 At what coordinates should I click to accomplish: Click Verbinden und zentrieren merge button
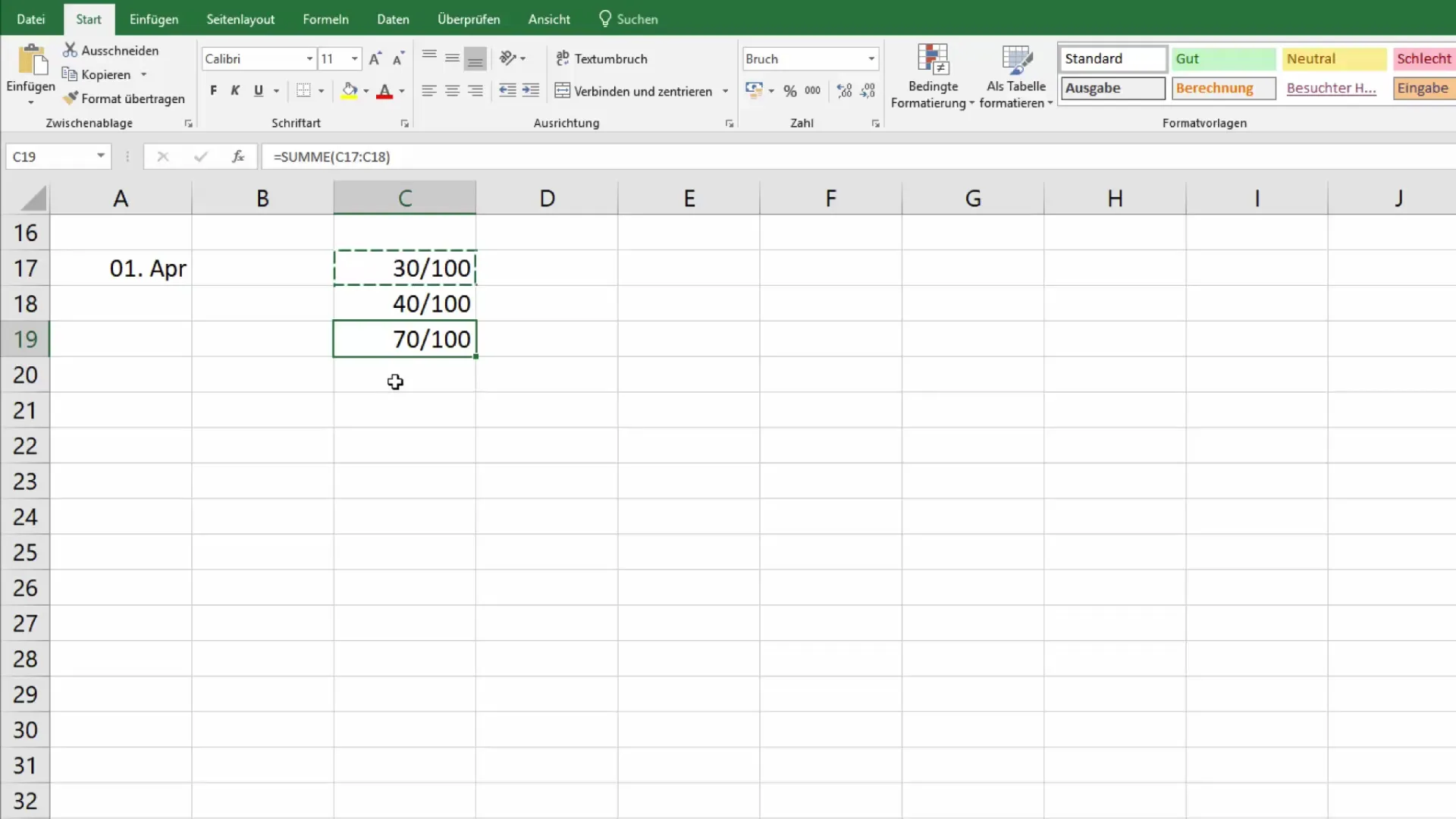click(634, 91)
